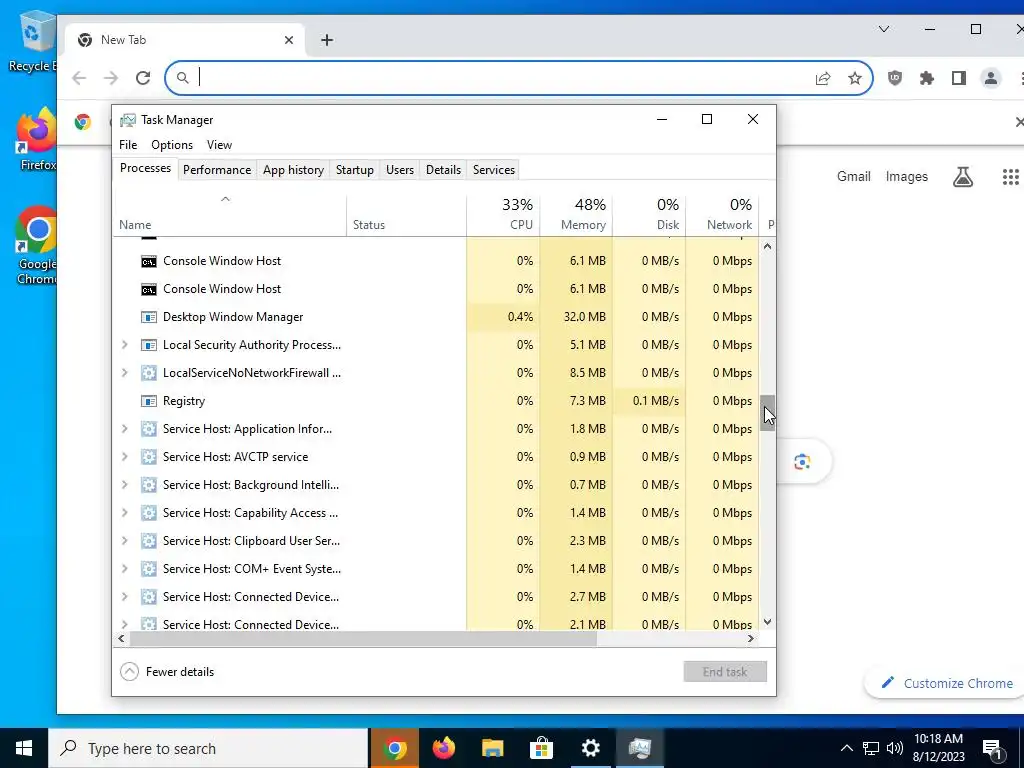Open the Chrome extensions puzzle icon
This screenshot has height=768, width=1024.
[x=927, y=78]
